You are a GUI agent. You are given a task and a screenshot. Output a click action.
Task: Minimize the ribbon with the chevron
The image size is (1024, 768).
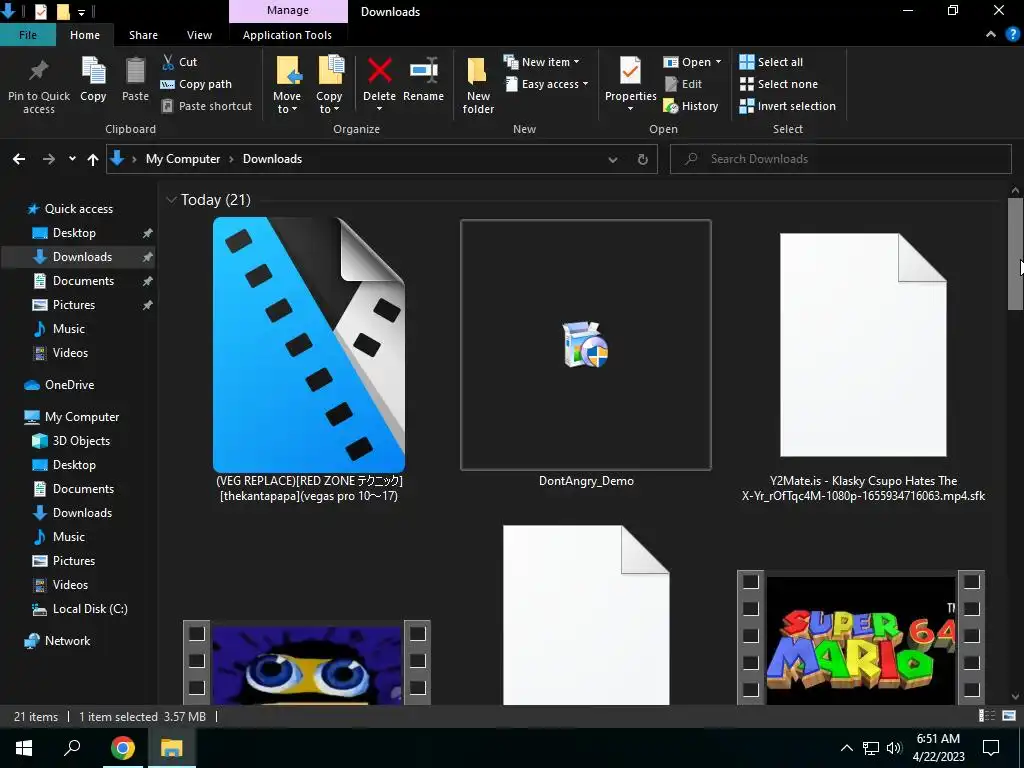[991, 35]
